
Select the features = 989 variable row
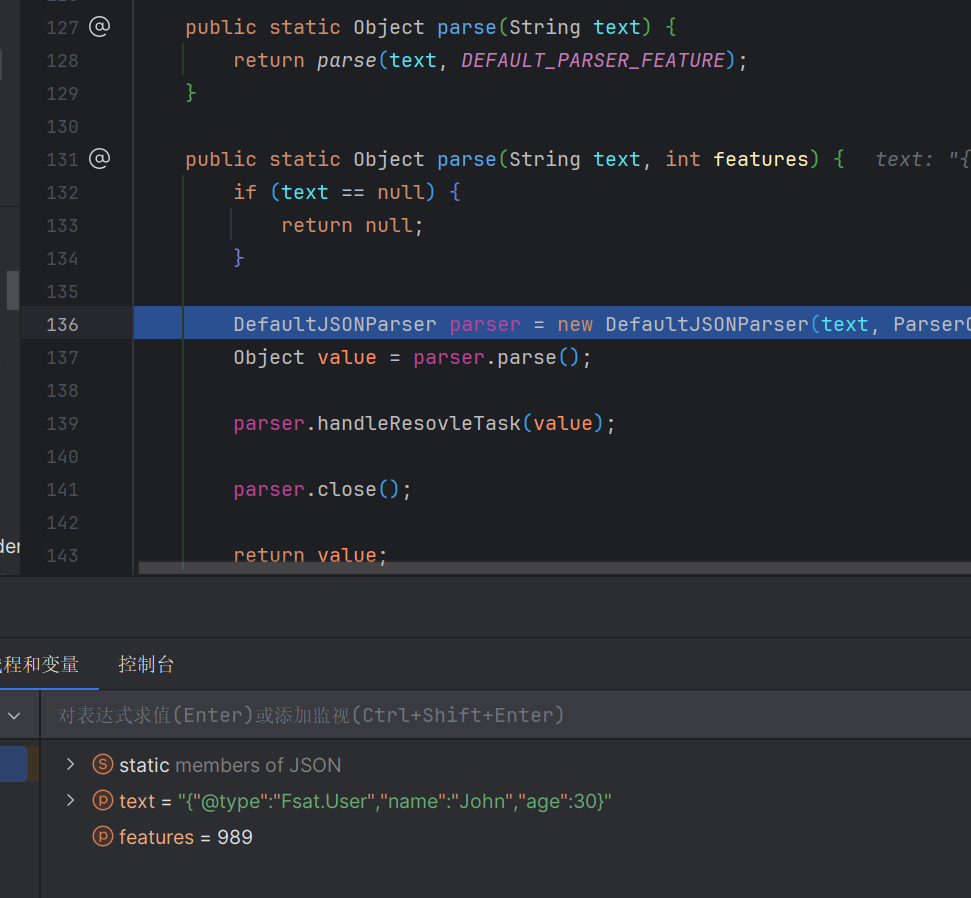point(185,837)
